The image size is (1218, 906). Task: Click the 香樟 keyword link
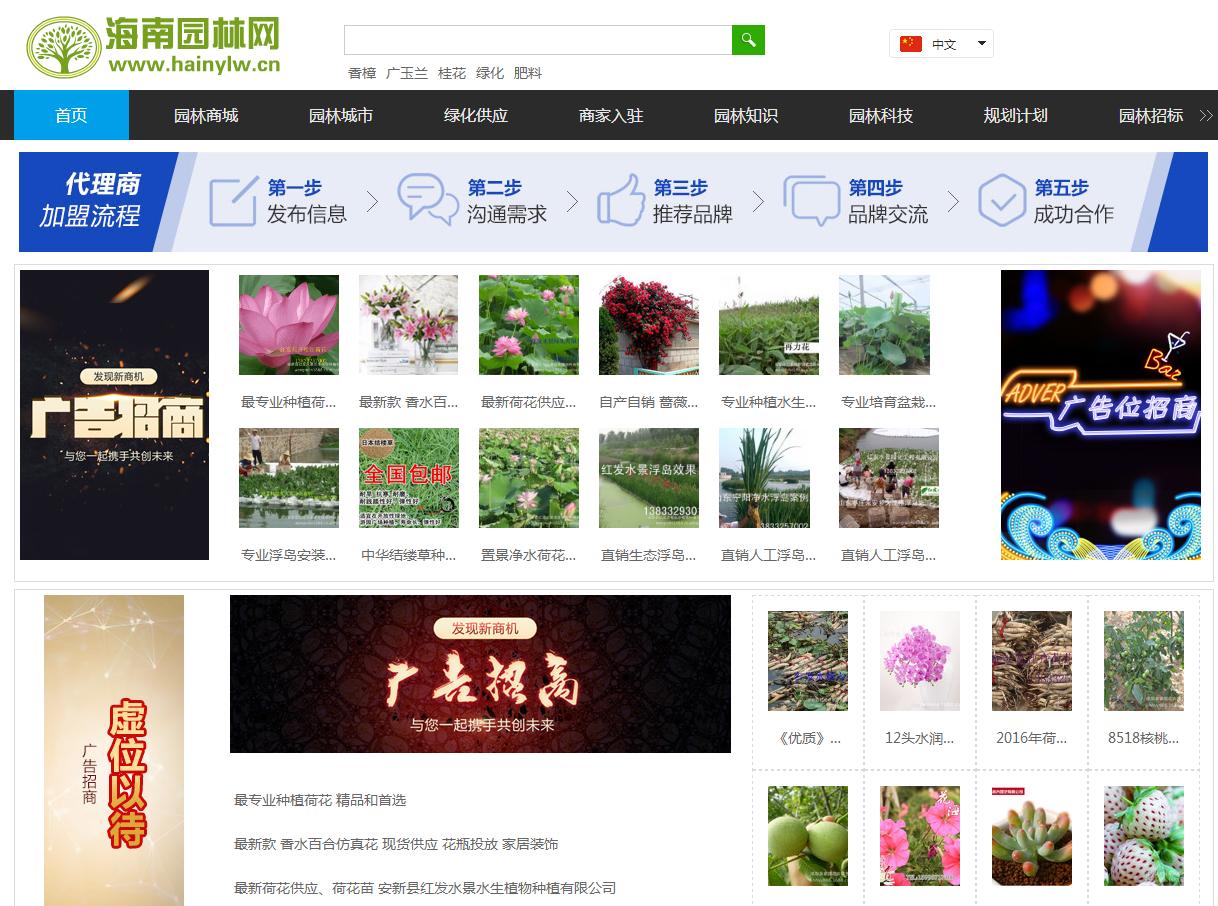[363, 73]
